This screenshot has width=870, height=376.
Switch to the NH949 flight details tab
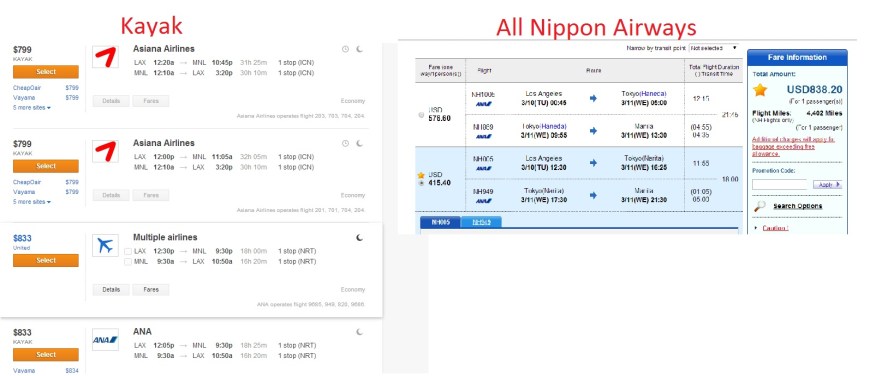(481, 222)
